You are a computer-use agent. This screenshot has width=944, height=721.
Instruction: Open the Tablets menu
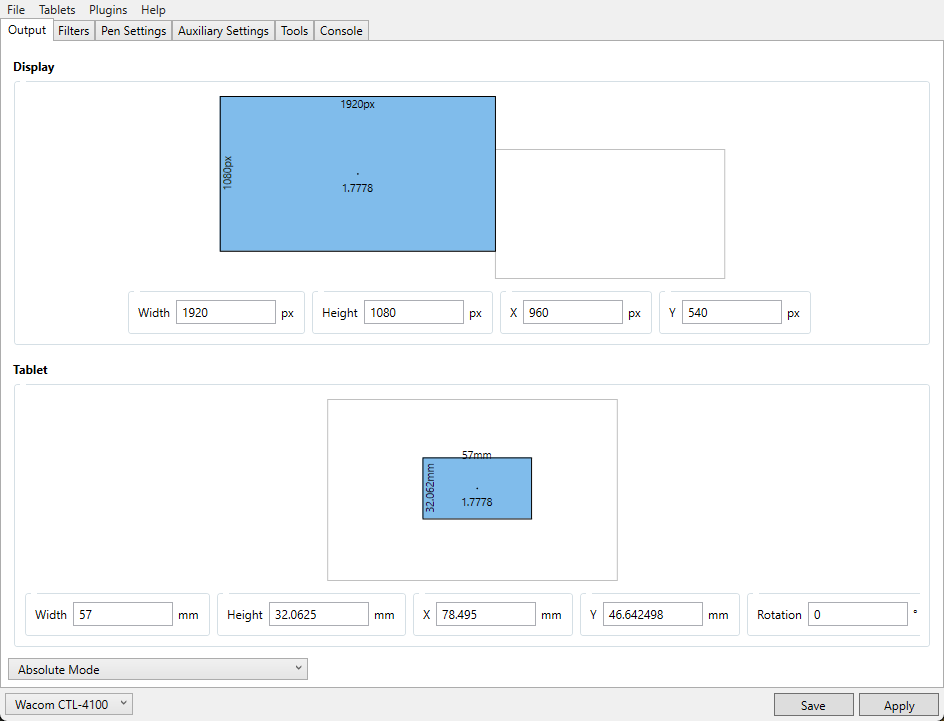click(x=57, y=10)
